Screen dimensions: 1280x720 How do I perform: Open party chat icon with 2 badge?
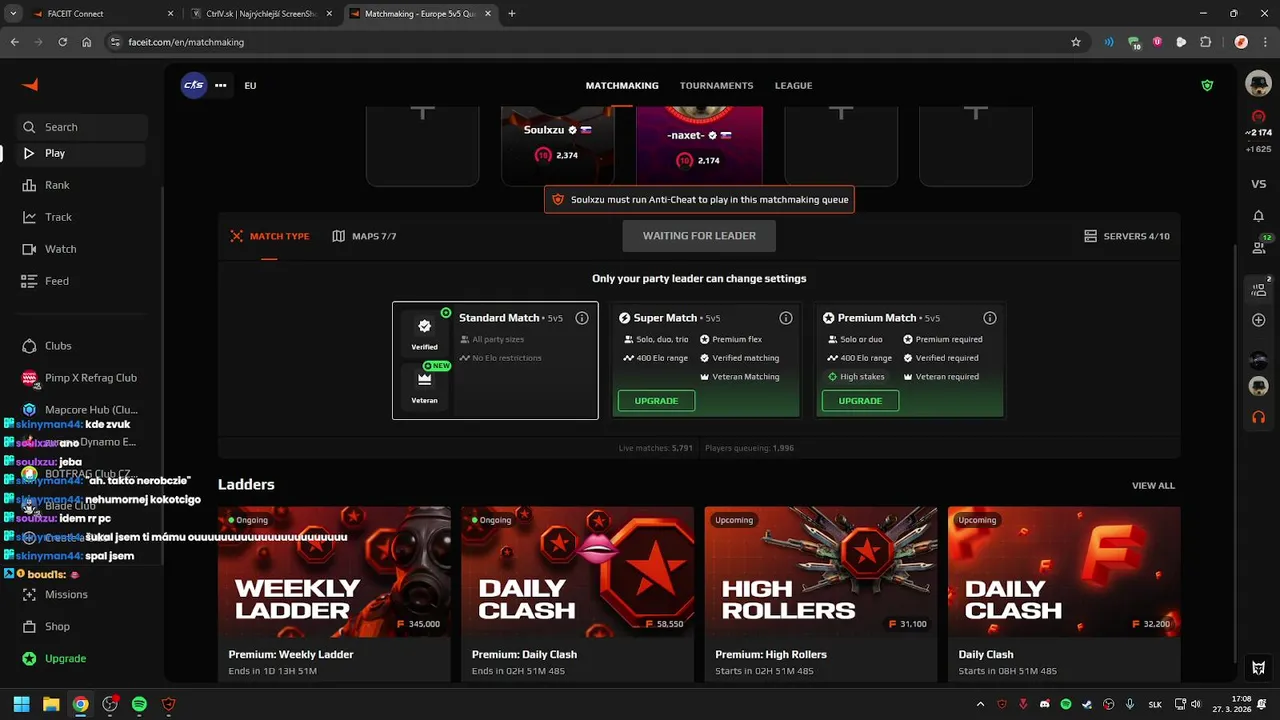(1259, 289)
